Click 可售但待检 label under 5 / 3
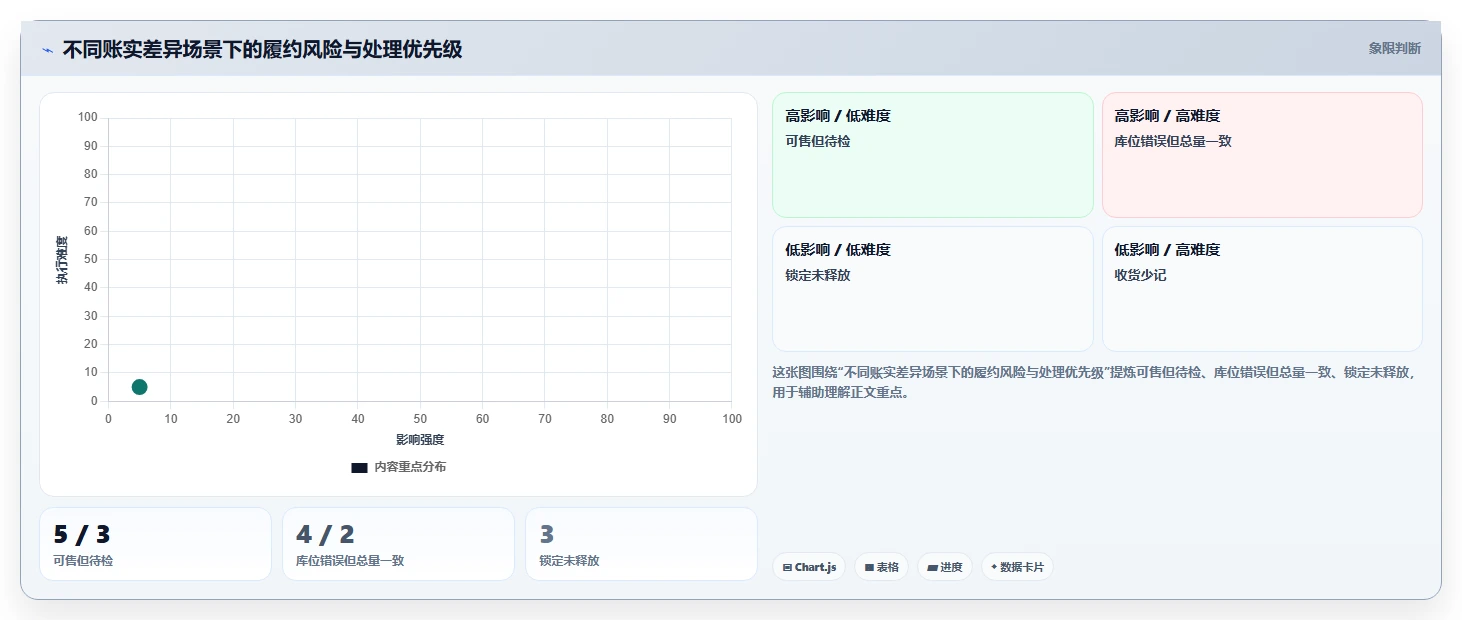 click(83, 561)
